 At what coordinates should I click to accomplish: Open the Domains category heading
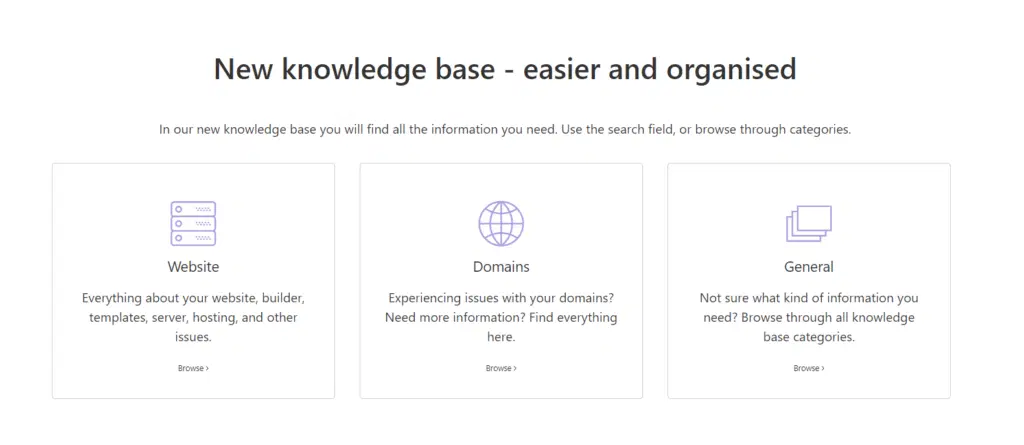(501, 267)
